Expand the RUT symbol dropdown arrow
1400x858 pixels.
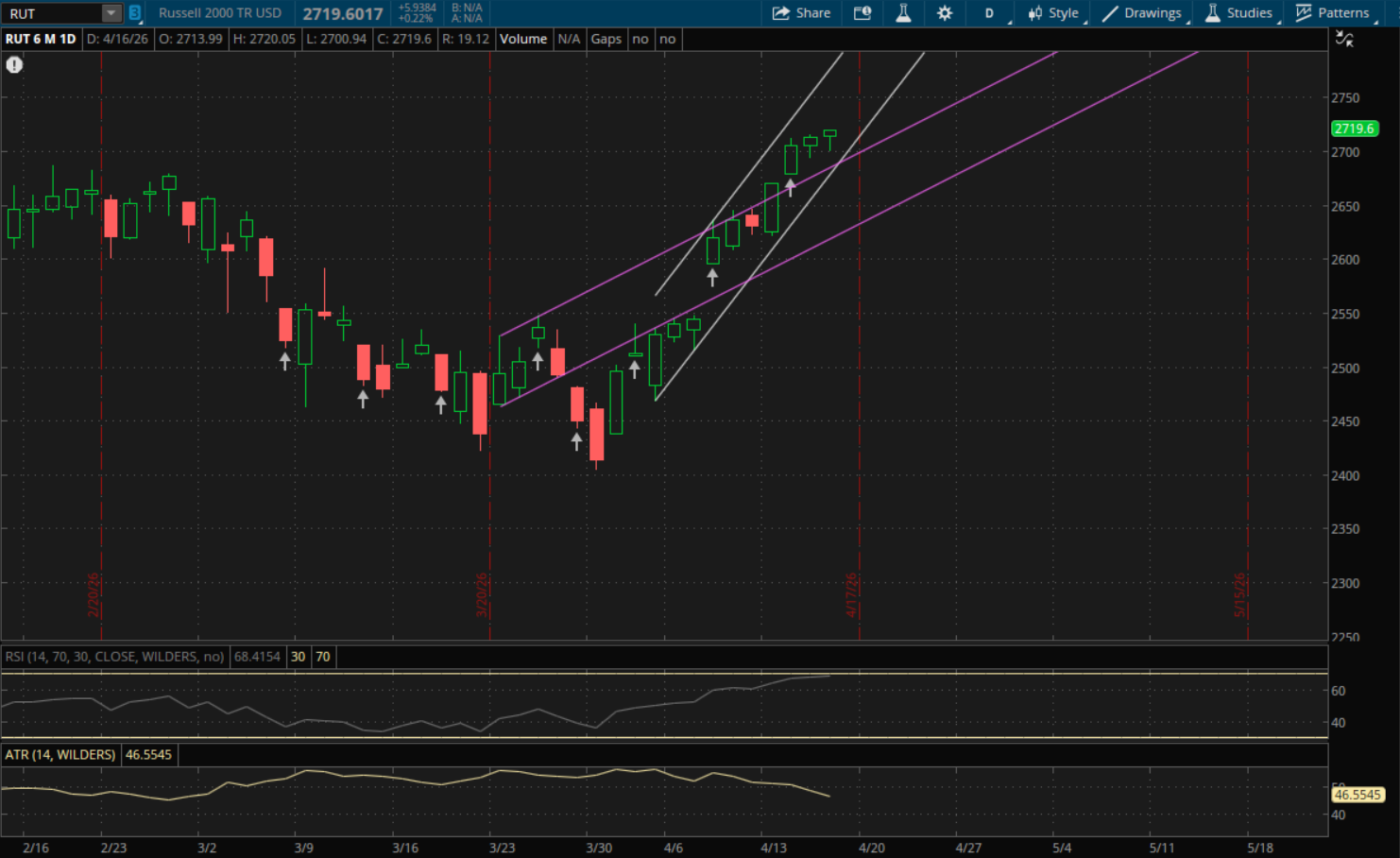click(111, 13)
